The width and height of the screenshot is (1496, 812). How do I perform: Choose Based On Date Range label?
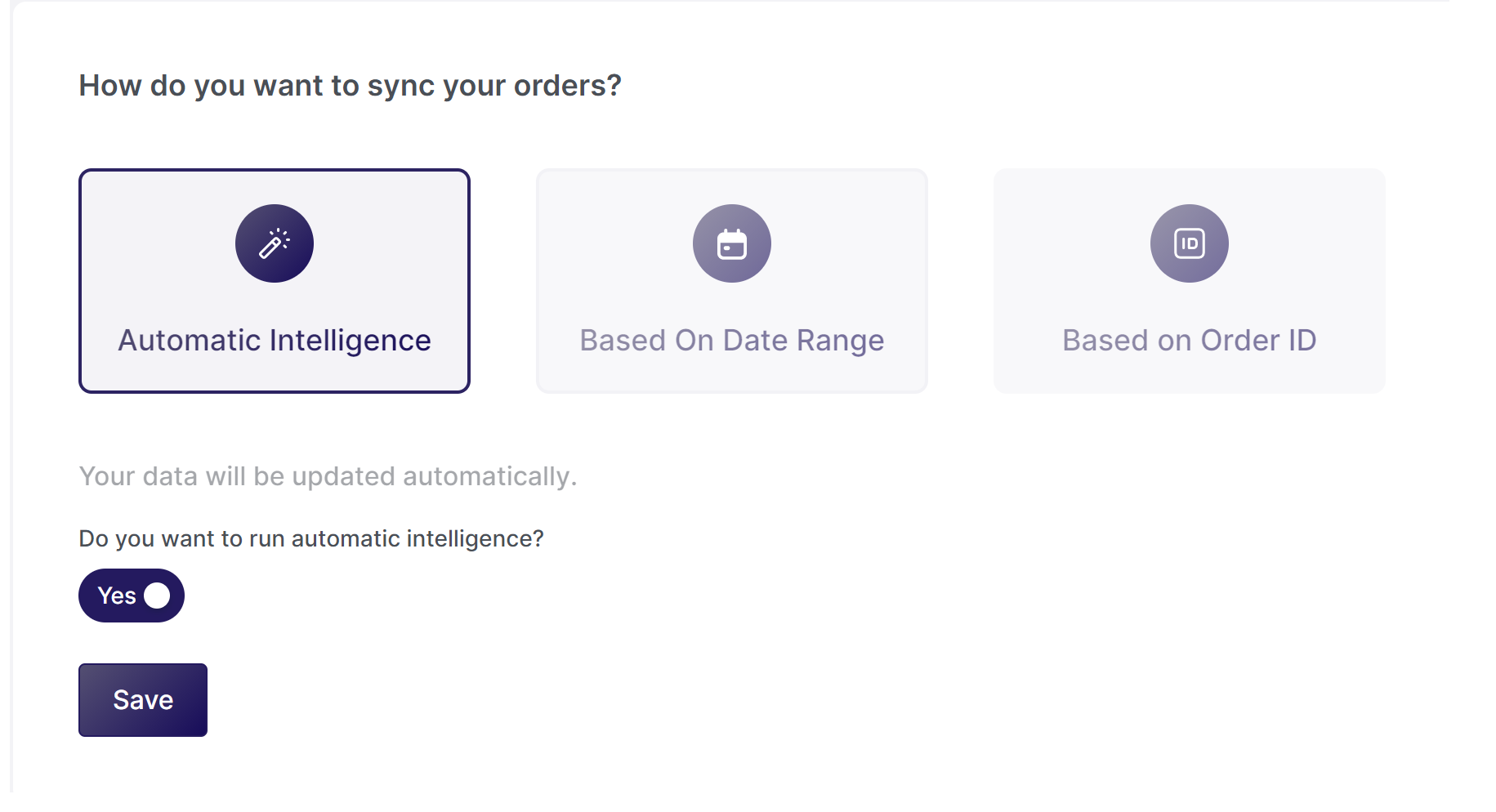pos(732,341)
